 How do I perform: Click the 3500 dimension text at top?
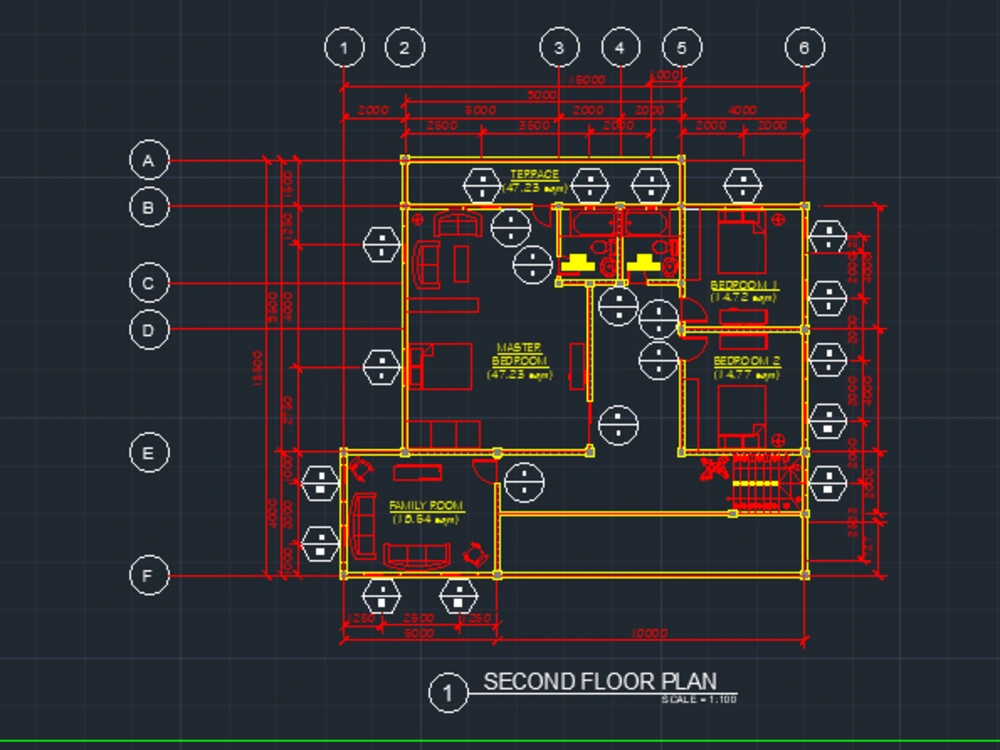point(534,125)
